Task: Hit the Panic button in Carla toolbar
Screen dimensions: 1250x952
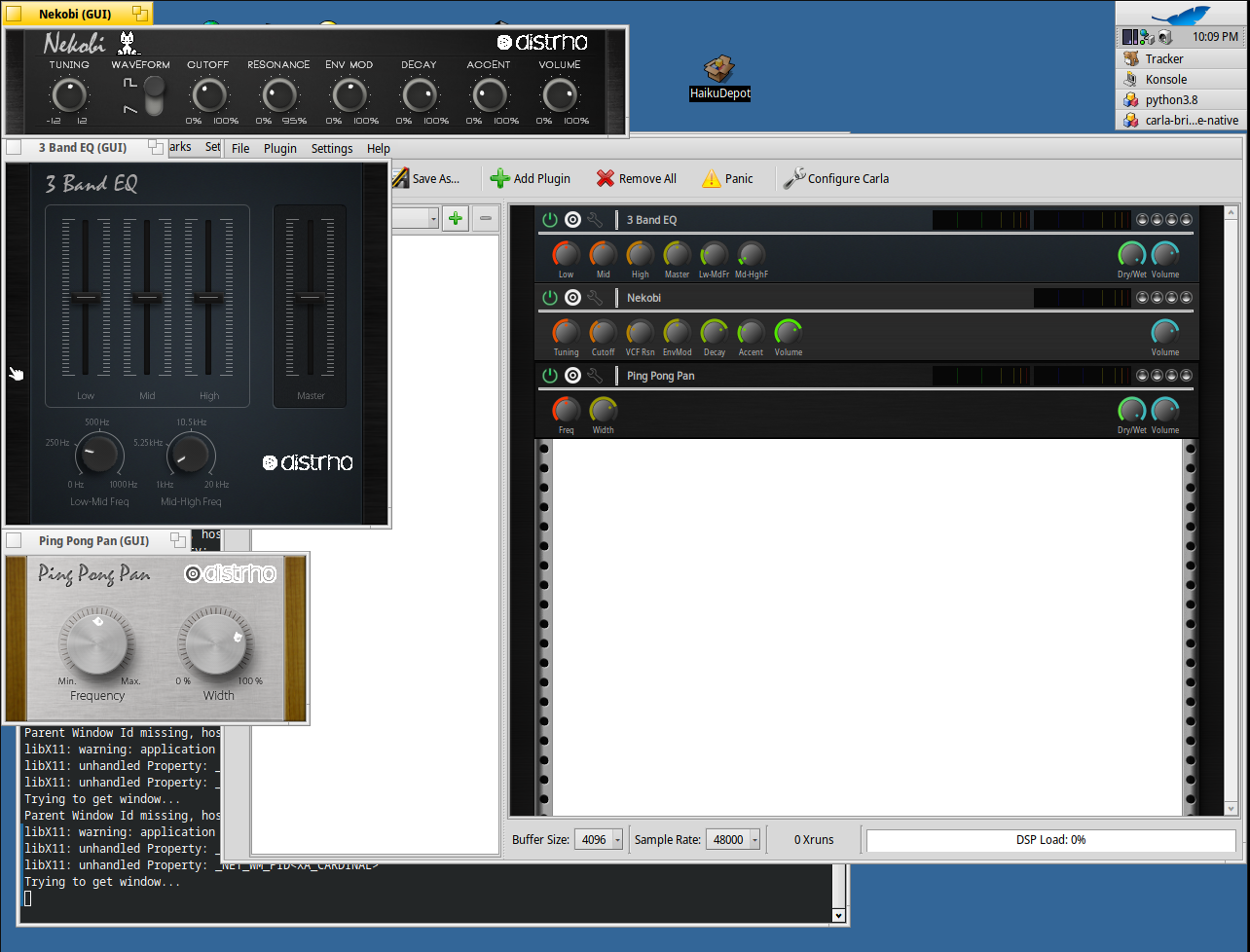Action: pyautogui.click(x=727, y=178)
